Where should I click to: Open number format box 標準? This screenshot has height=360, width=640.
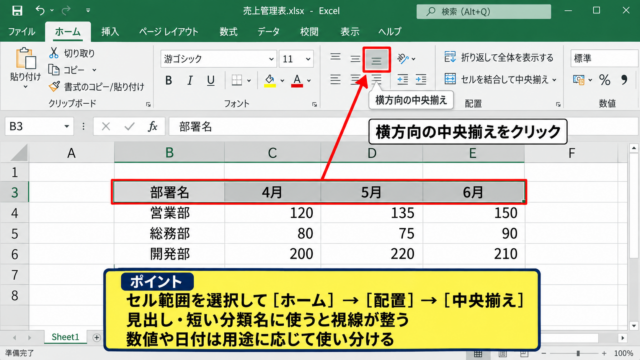604,58
